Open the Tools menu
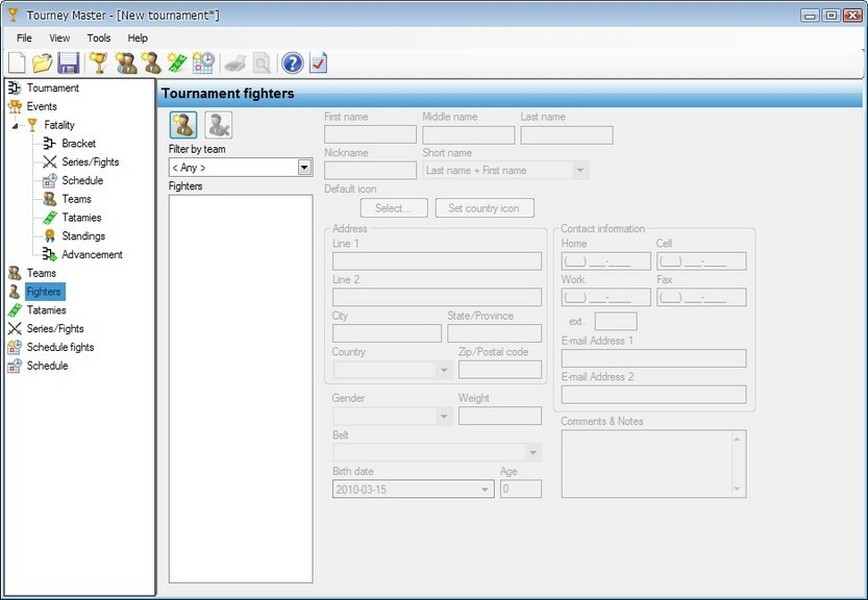Viewport: 868px width, 600px height. (99, 38)
